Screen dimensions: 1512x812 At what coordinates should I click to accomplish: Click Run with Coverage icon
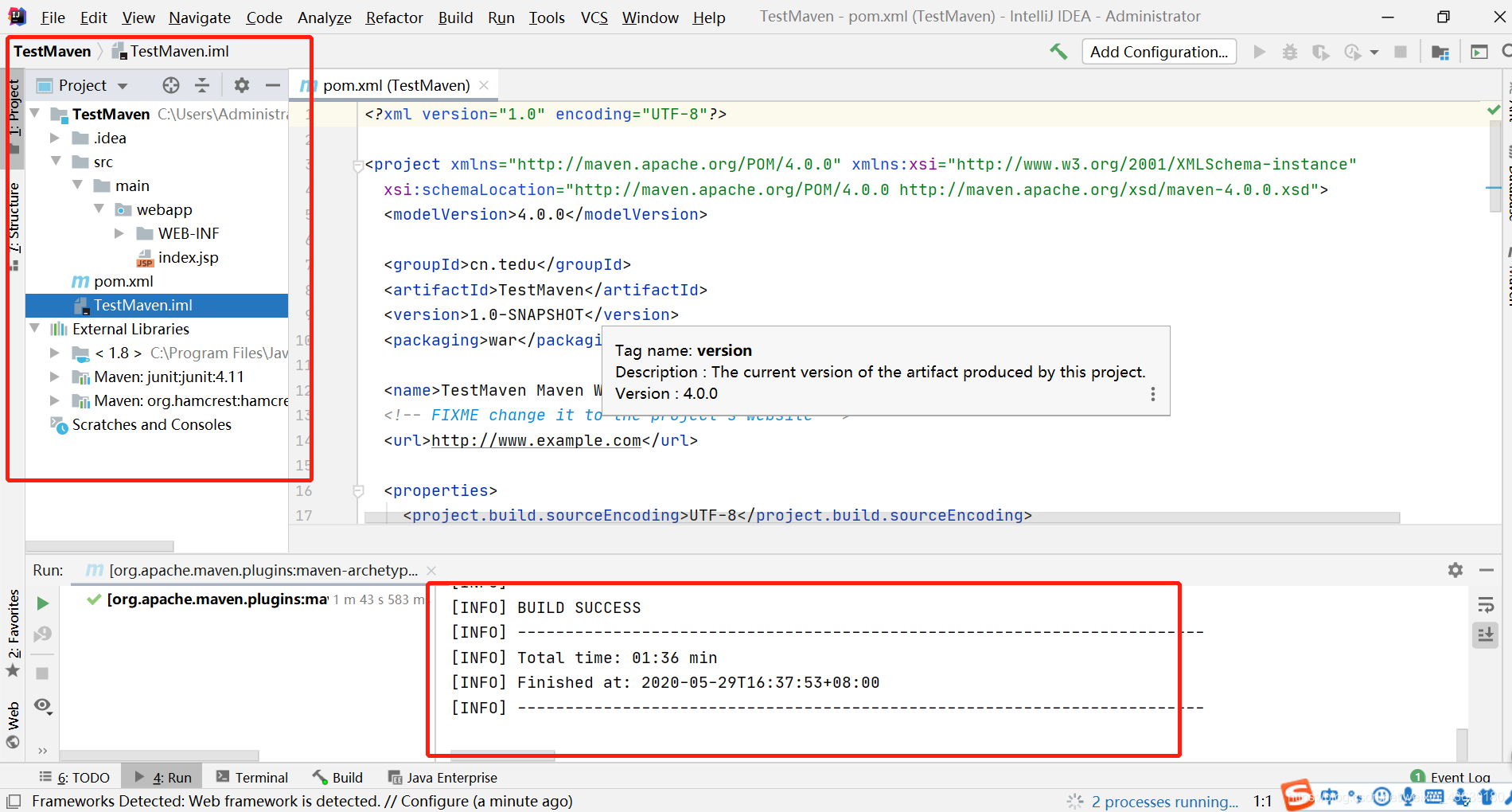(1321, 52)
